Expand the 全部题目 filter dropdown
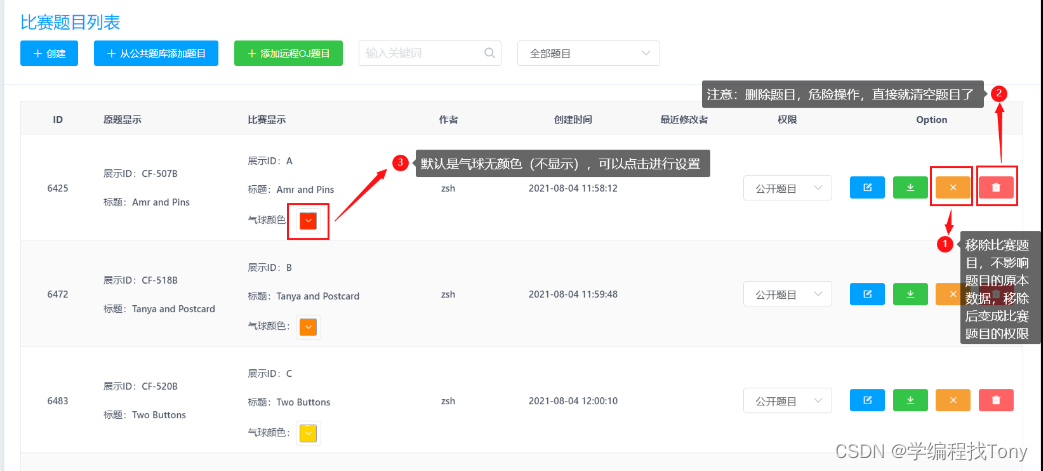This screenshot has width=1043, height=471. click(588, 53)
